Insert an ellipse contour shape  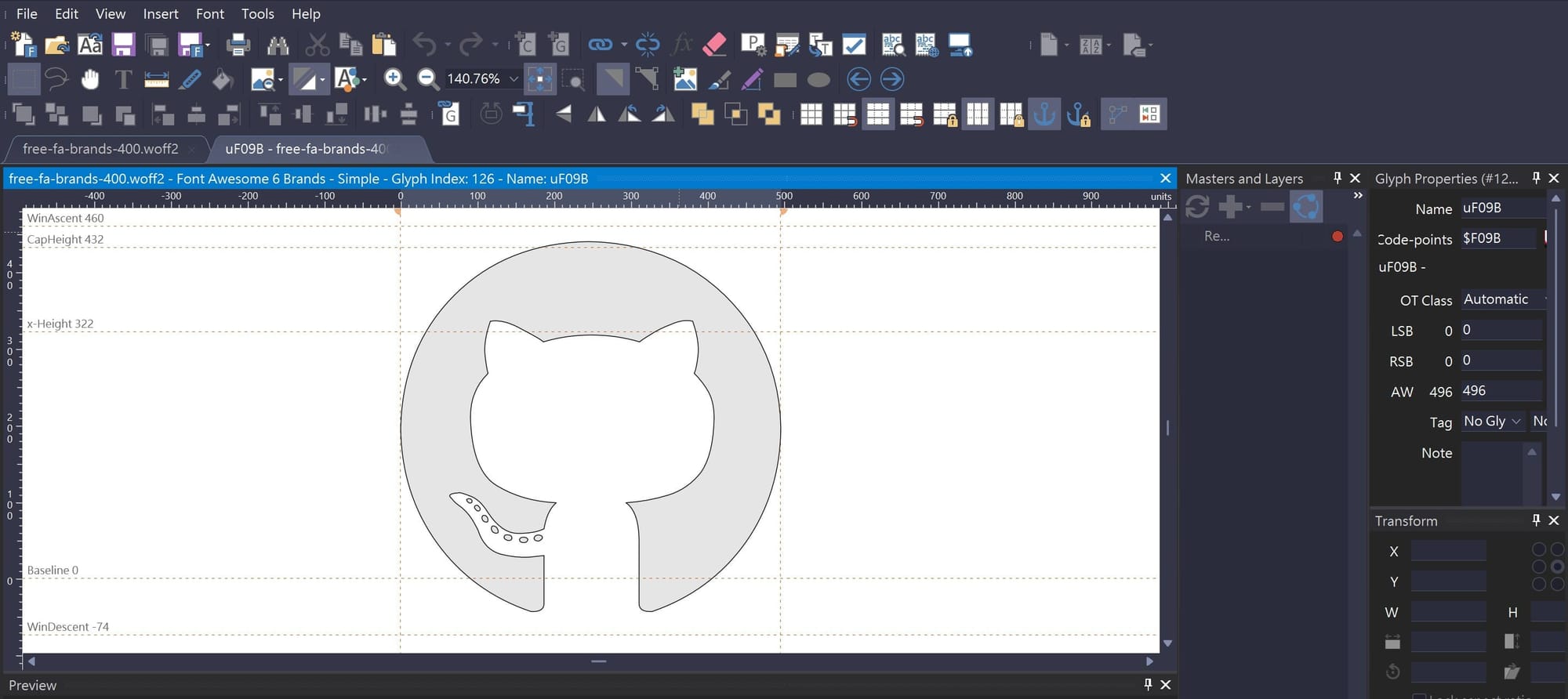818,80
